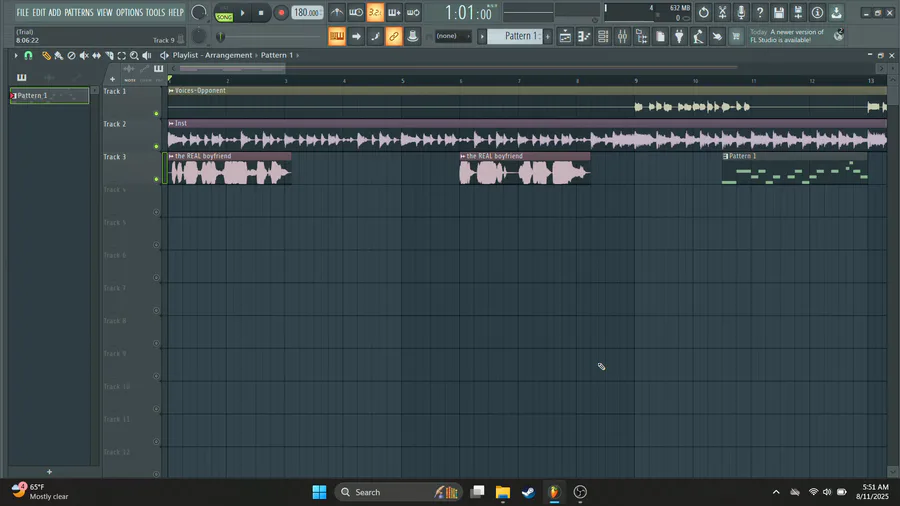Toggle recording countdown 3.2.1 button
Image resolution: width=900 pixels, height=506 pixels.
(x=375, y=12)
